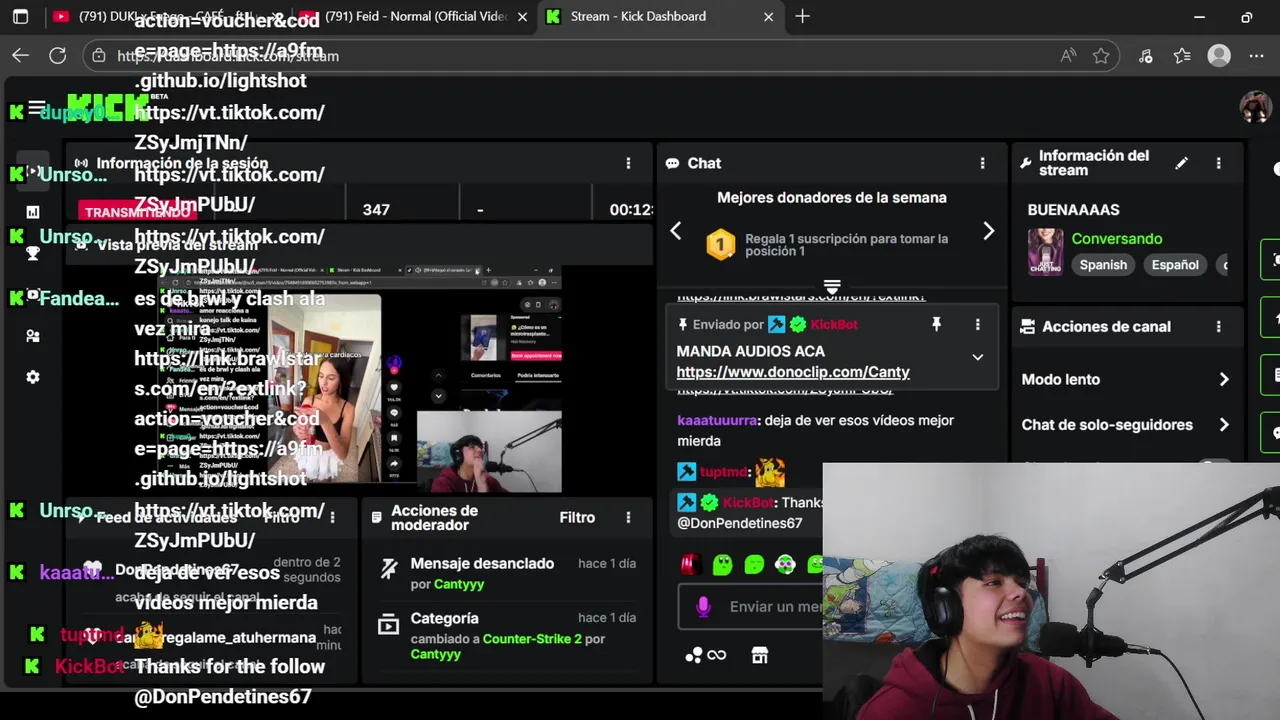Viewport: 1280px width, 720px height.
Task: Click the Español tag
Action: [1175, 265]
